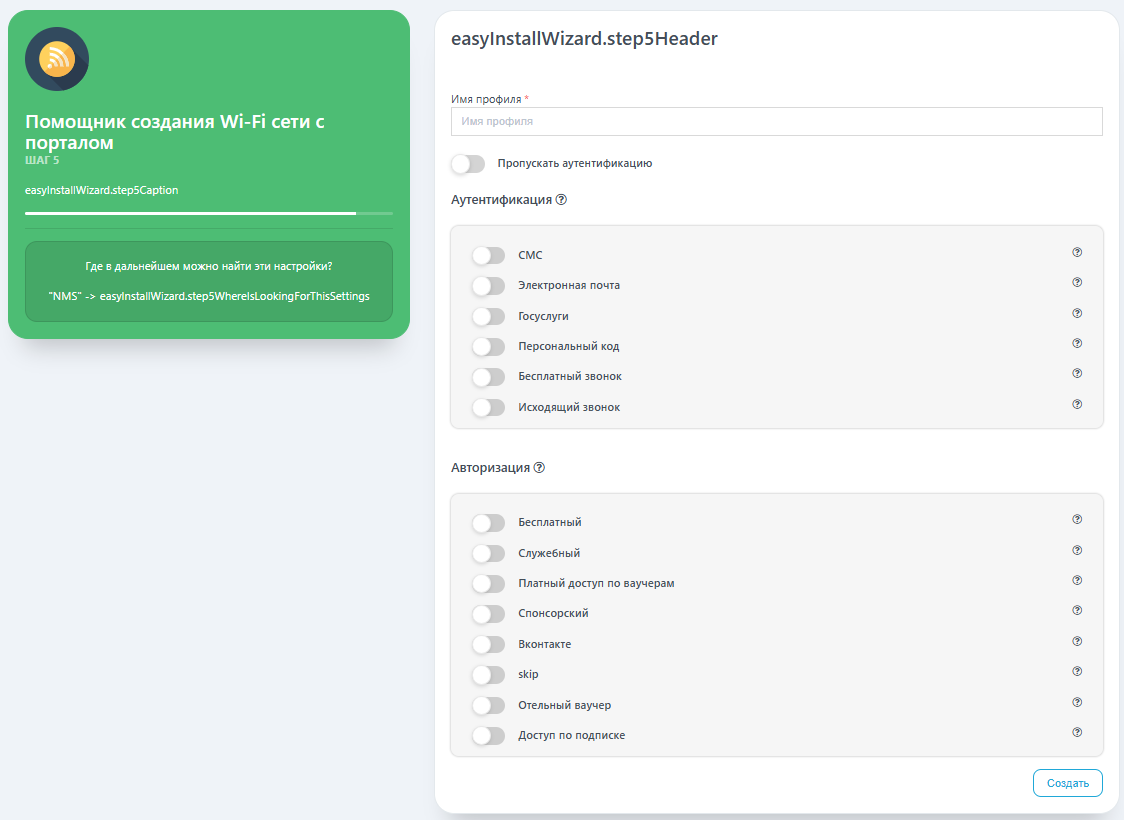1124x820 pixels.
Task: Enable СМС authentication toggle
Action: [488, 255]
